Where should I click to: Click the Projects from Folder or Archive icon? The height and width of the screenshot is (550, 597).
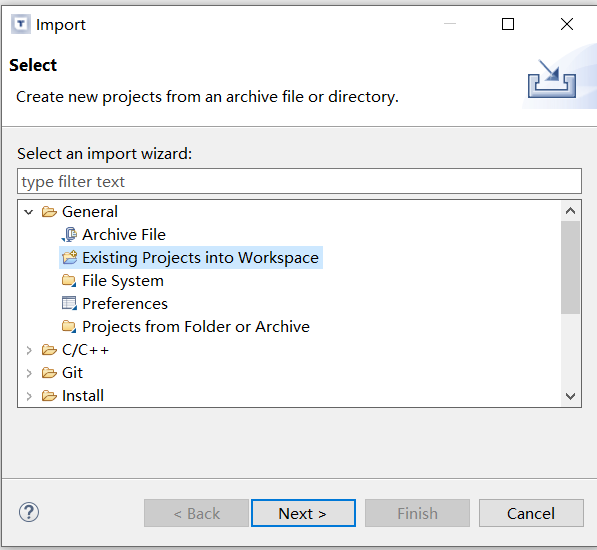(69, 327)
